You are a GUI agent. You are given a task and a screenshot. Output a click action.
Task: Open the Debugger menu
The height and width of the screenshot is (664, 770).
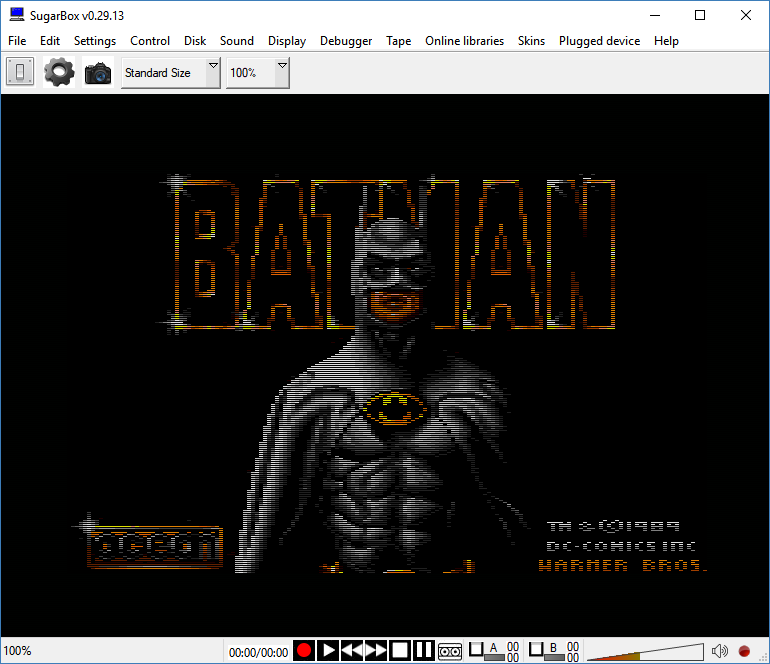[346, 41]
